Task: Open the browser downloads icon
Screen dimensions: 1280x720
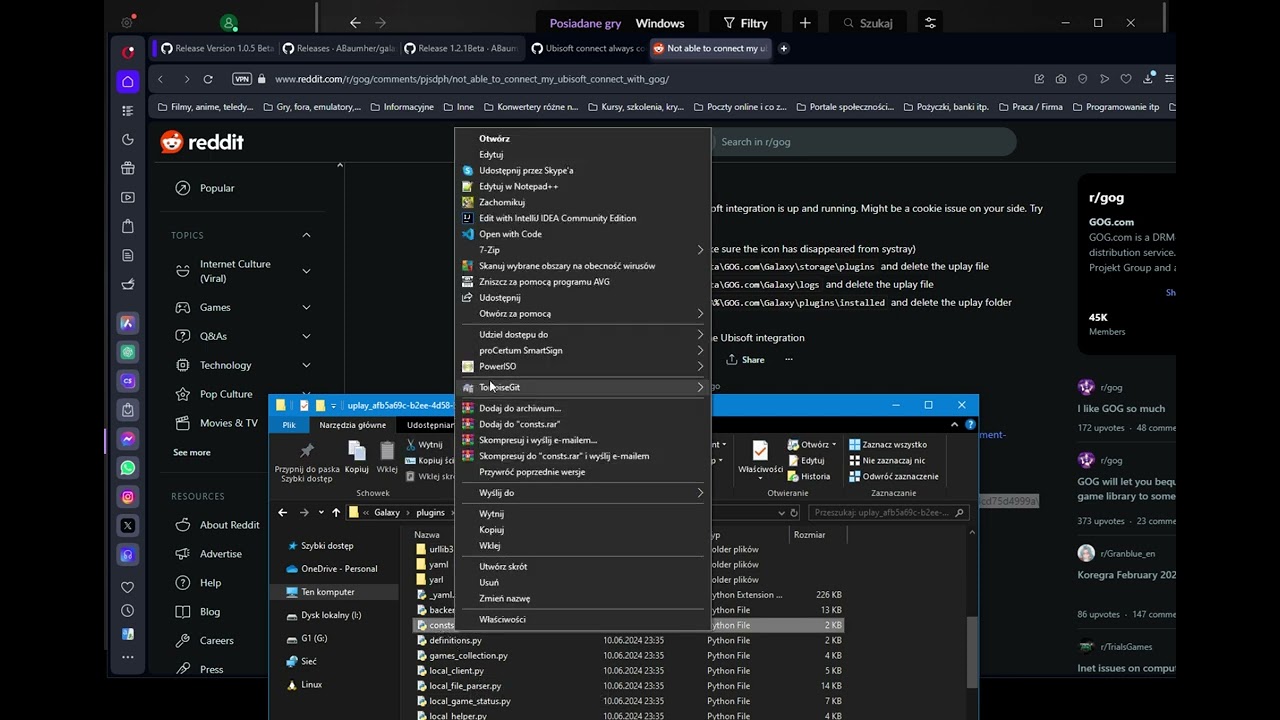Action: (x=1148, y=79)
